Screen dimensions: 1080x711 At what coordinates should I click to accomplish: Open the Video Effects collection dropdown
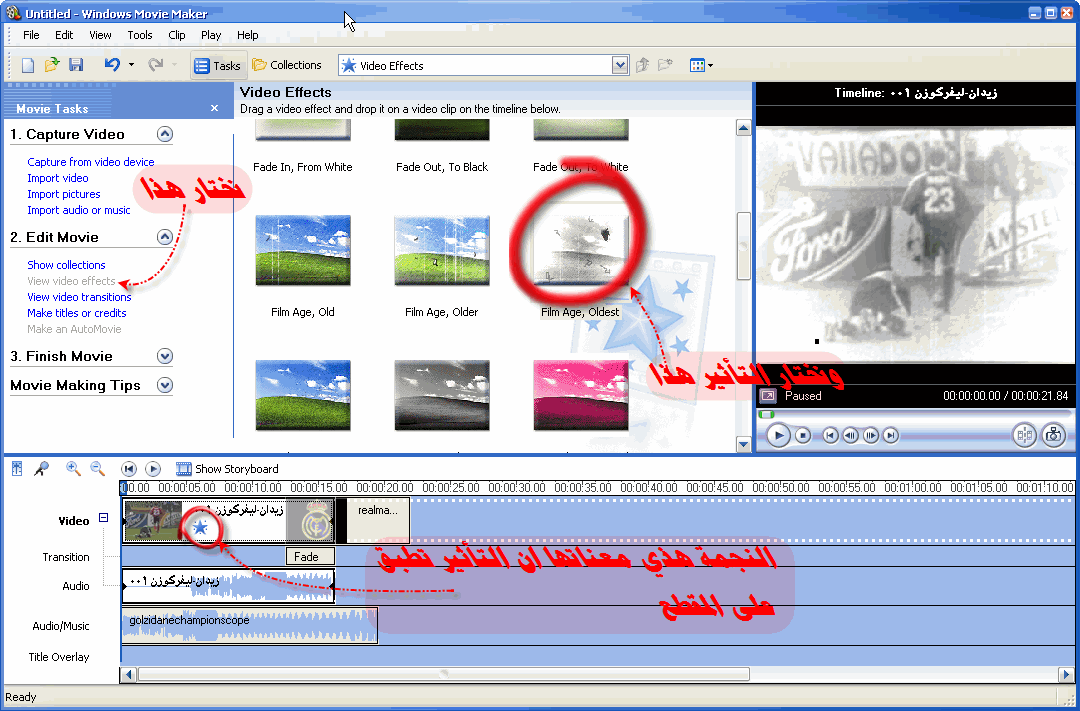pyautogui.click(x=620, y=65)
